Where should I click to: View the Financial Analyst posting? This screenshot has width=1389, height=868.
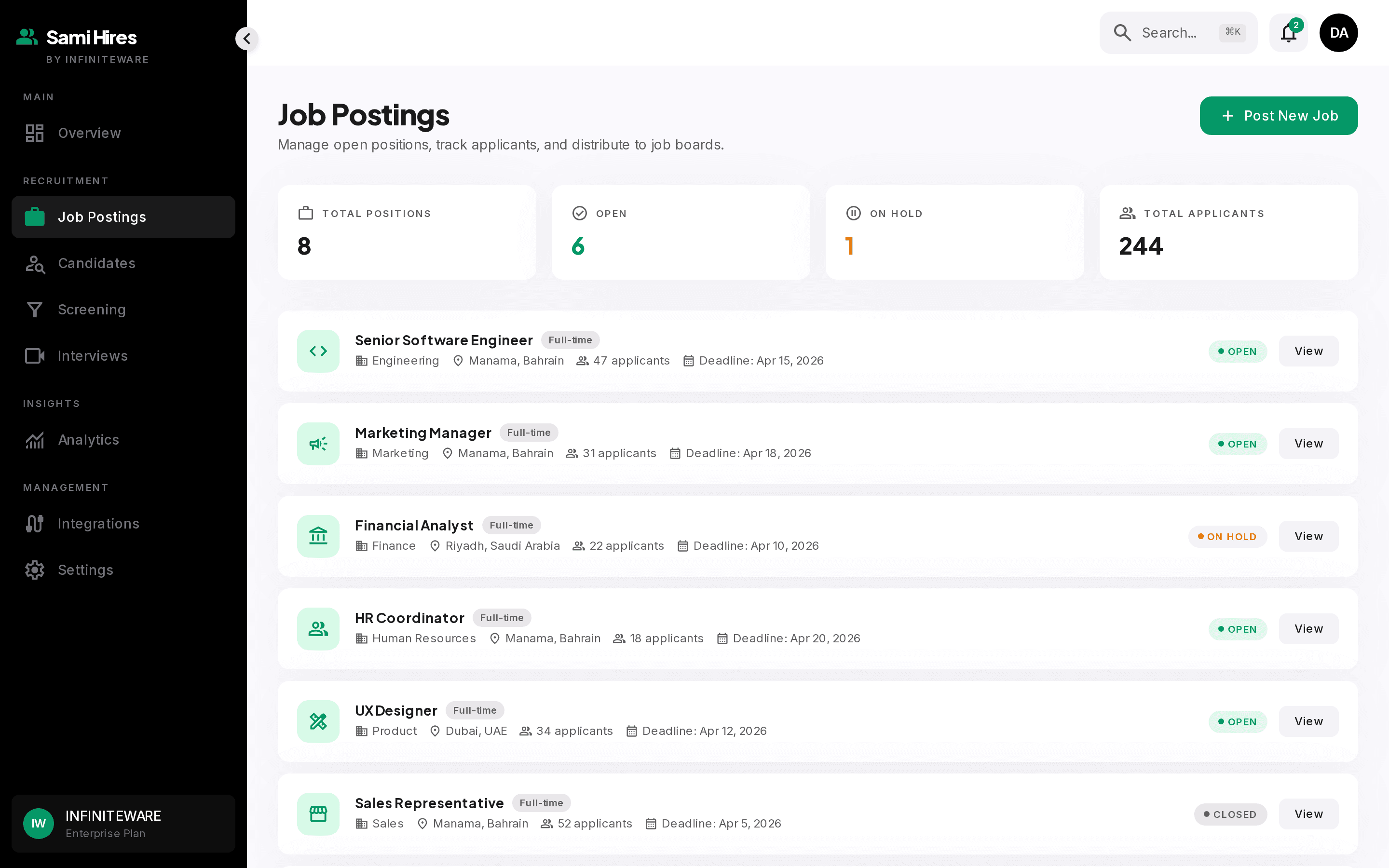pyautogui.click(x=1308, y=536)
